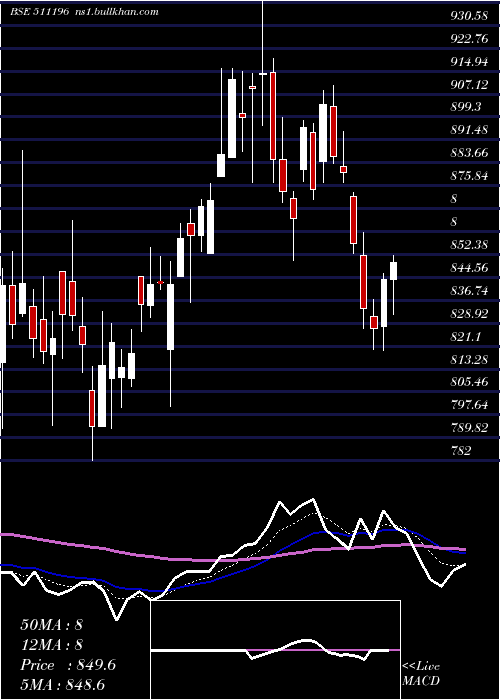Click the 899.3 price axis label
The width and height of the screenshot is (500, 700).
click(x=466, y=107)
